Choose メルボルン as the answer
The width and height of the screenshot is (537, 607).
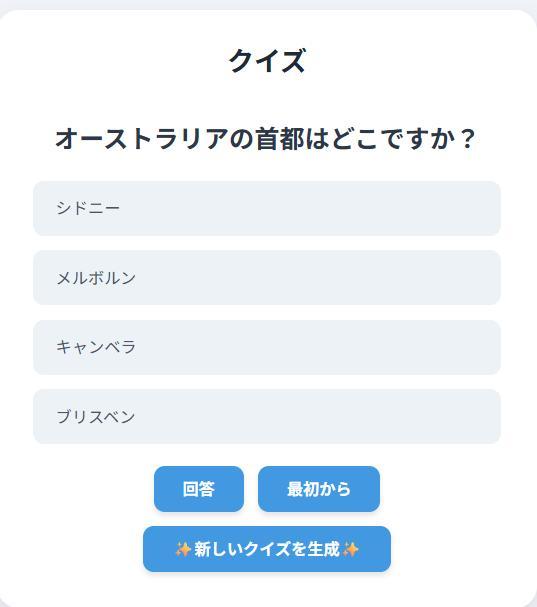(267, 278)
